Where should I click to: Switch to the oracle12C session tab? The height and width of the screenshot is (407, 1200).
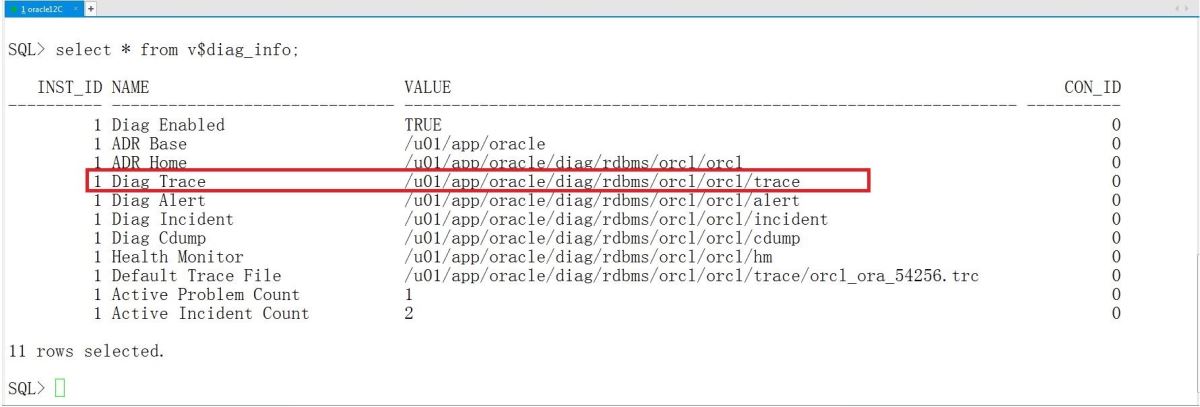[40, 8]
